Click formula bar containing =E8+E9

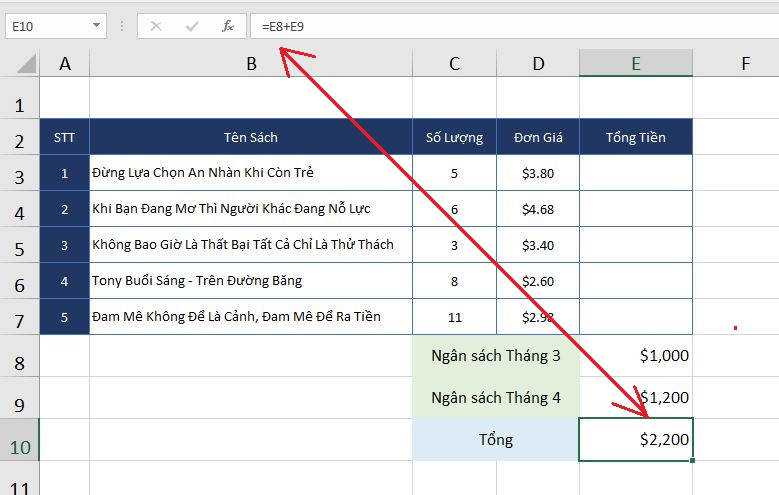click(514, 26)
